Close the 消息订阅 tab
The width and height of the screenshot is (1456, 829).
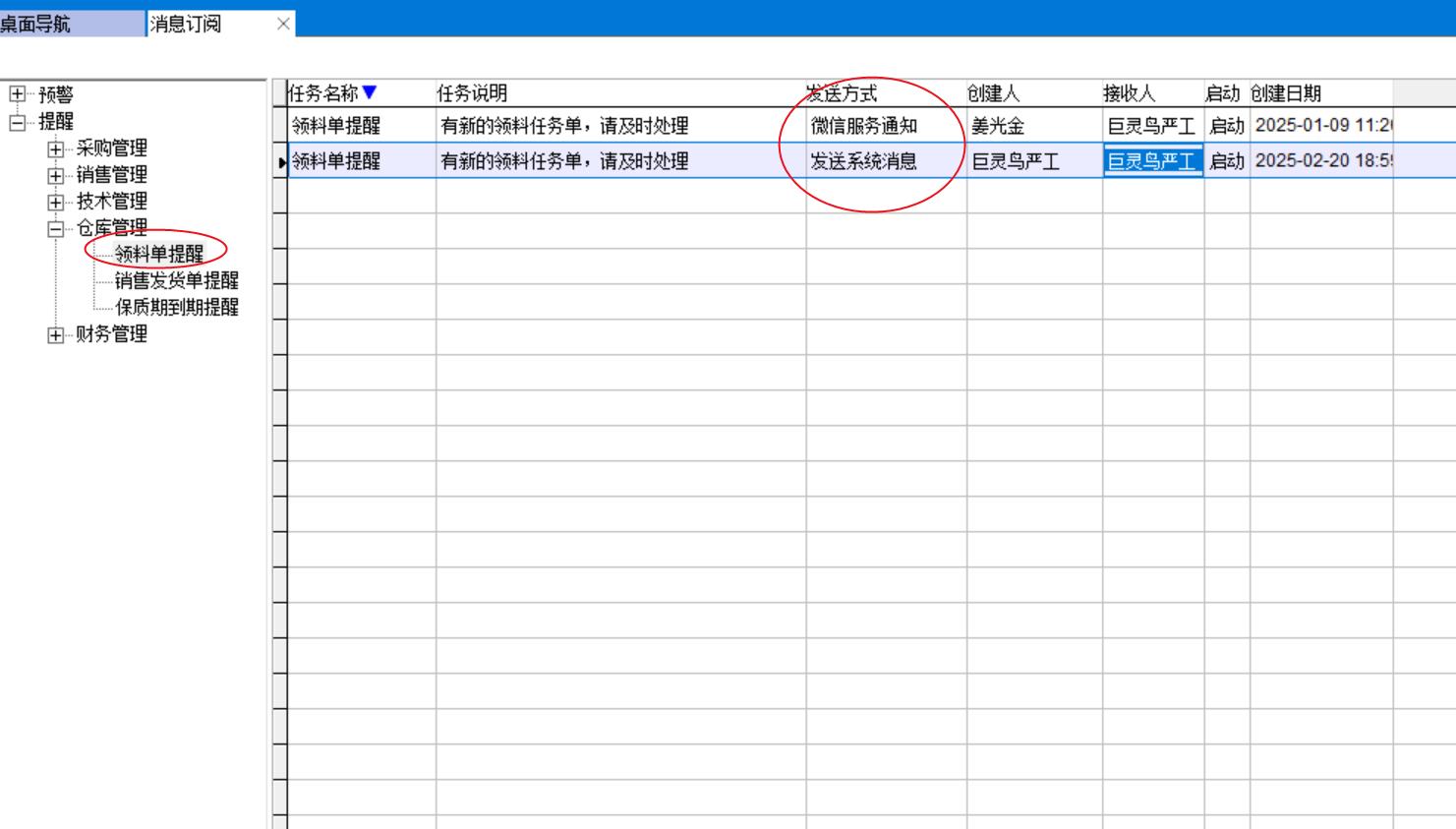[x=283, y=24]
